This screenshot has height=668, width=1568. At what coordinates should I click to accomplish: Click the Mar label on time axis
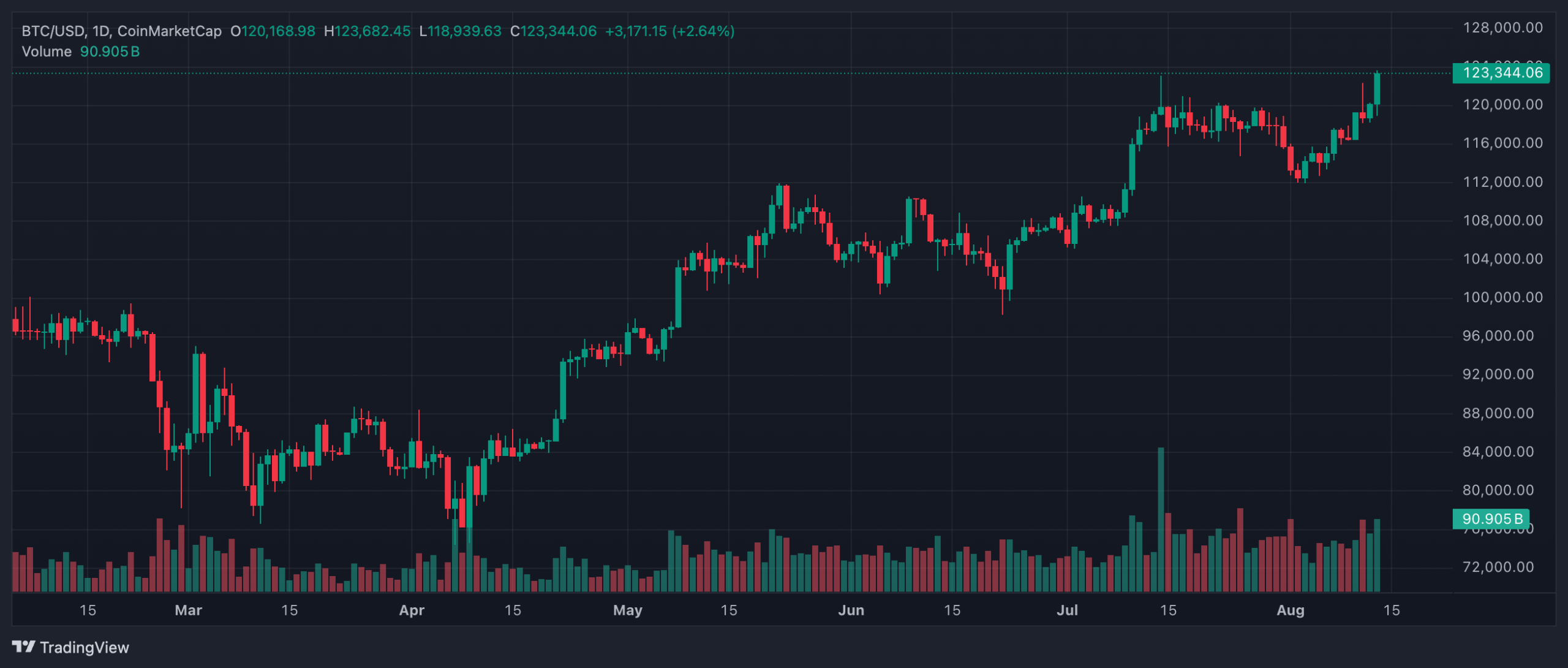click(x=188, y=610)
